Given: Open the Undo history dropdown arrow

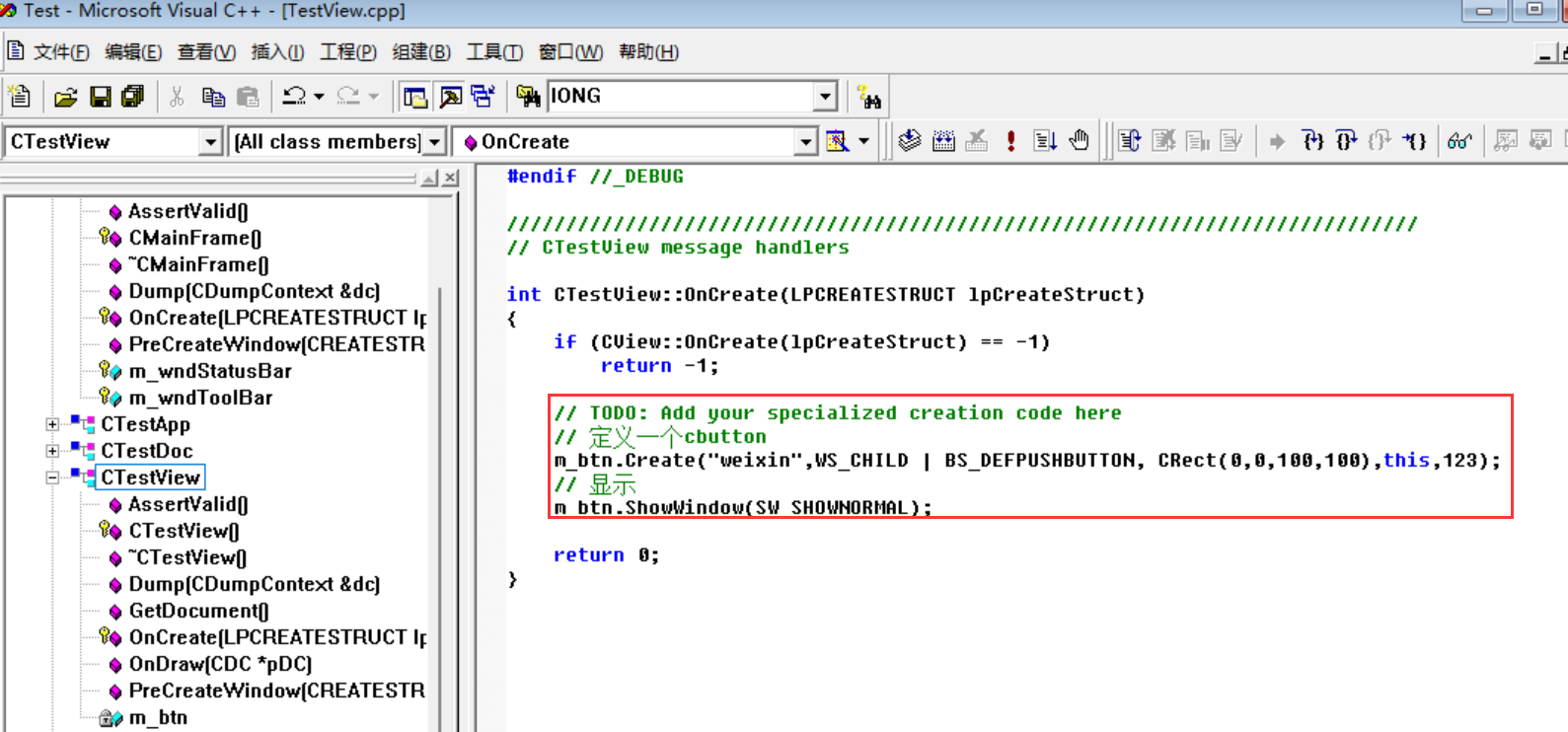Looking at the screenshot, I should [319, 97].
